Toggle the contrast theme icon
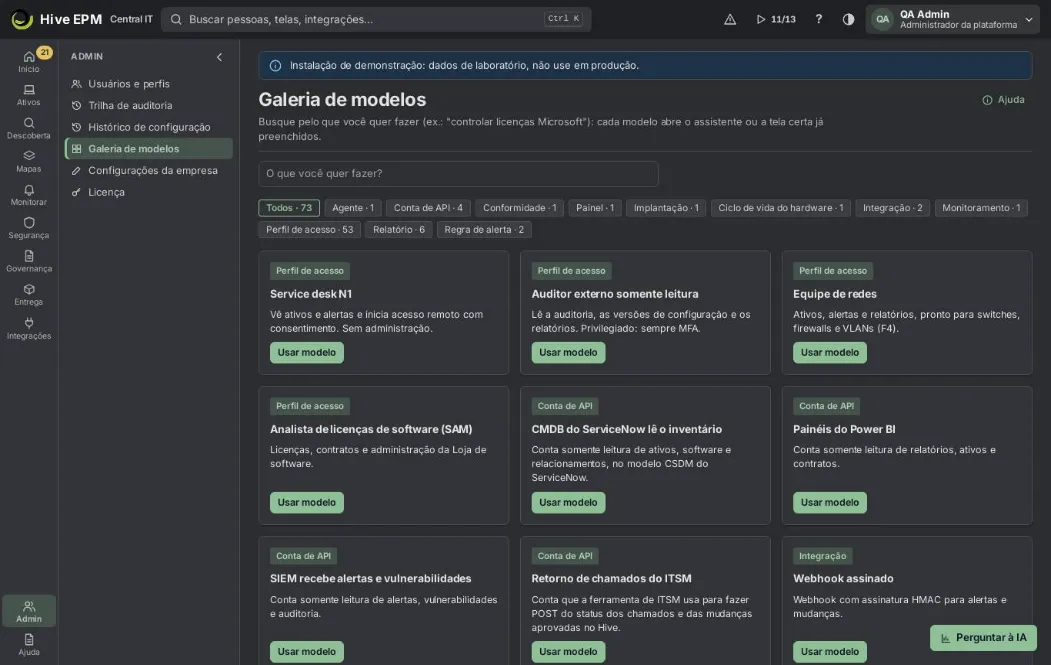Image resolution: width=1051 pixels, height=665 pixels. coord(848,19)
